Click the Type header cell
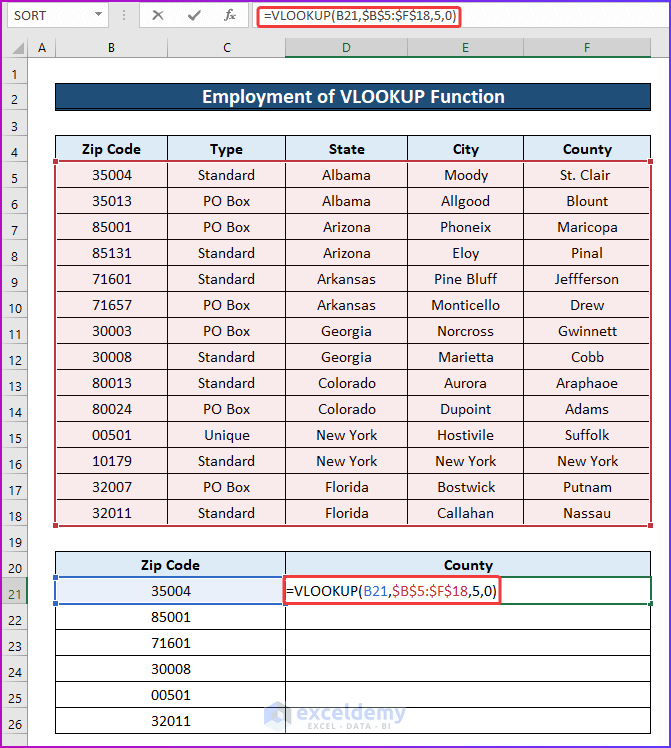 pos(227,149)
